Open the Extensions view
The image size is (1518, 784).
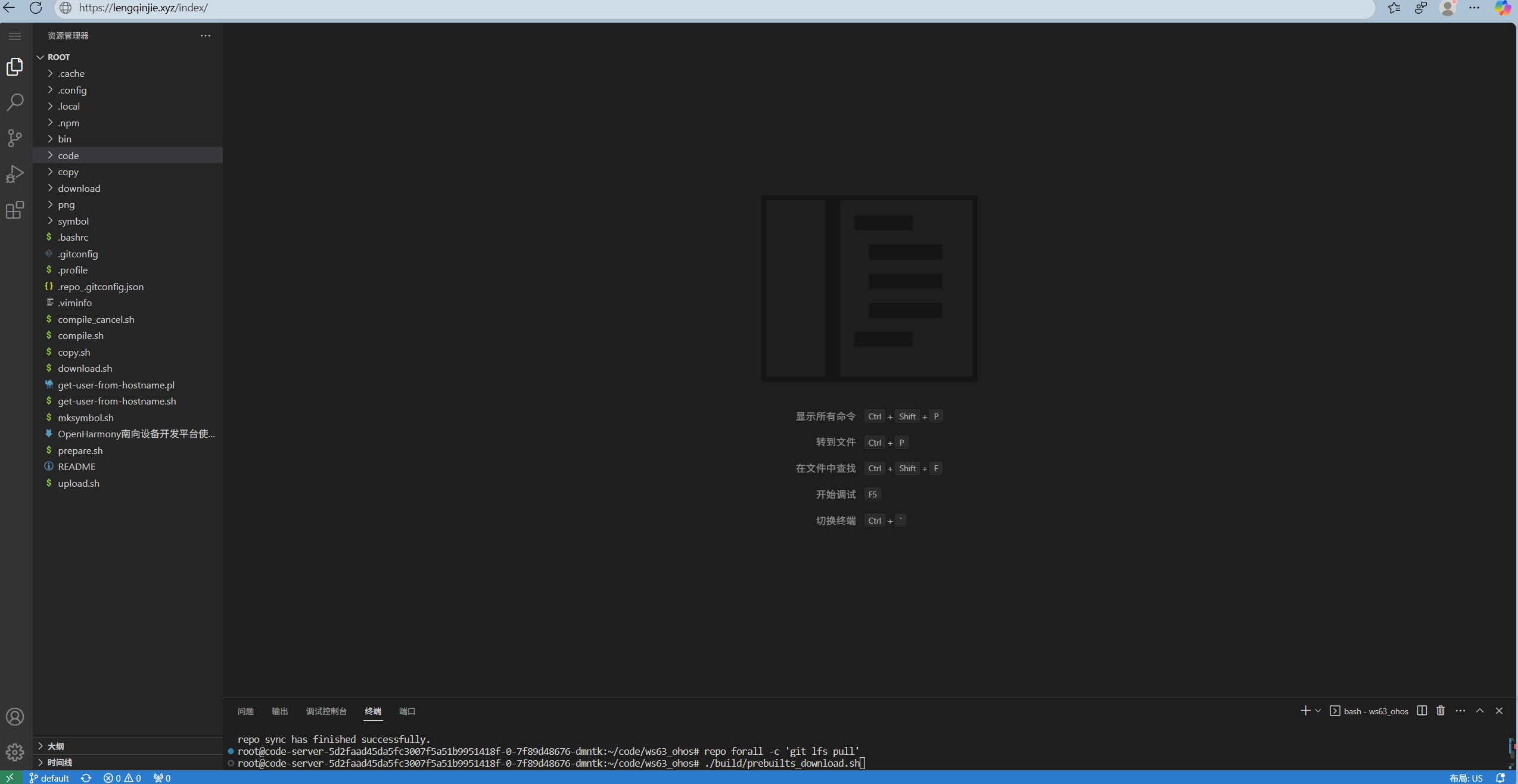(15, 210)
